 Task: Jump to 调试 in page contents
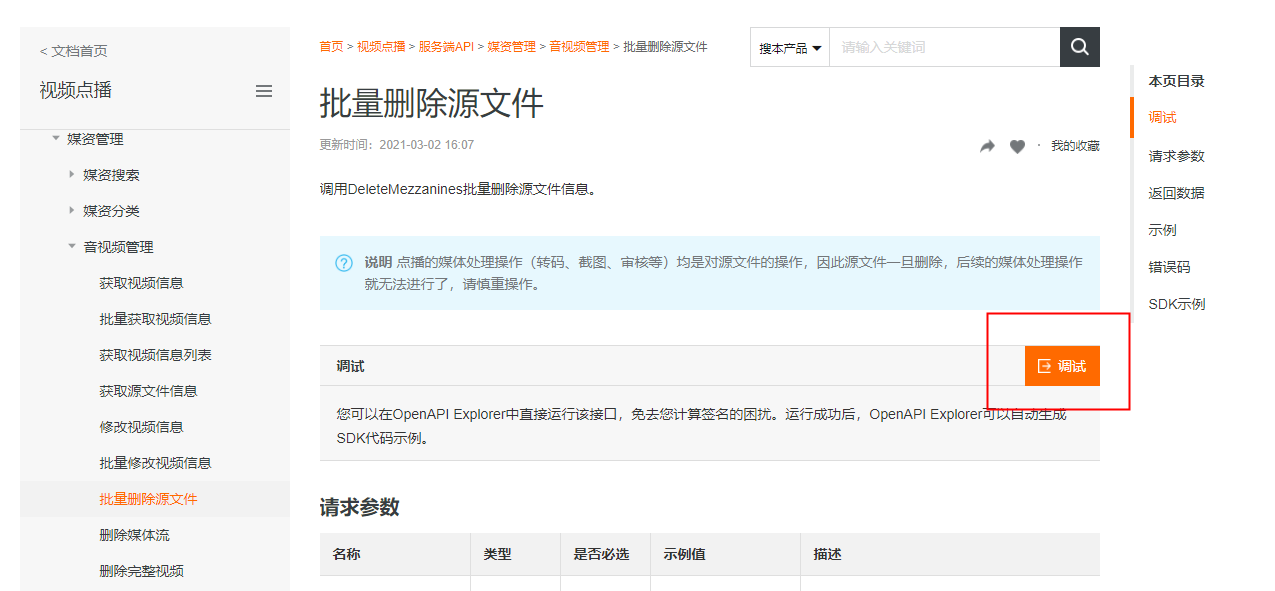1162,118
